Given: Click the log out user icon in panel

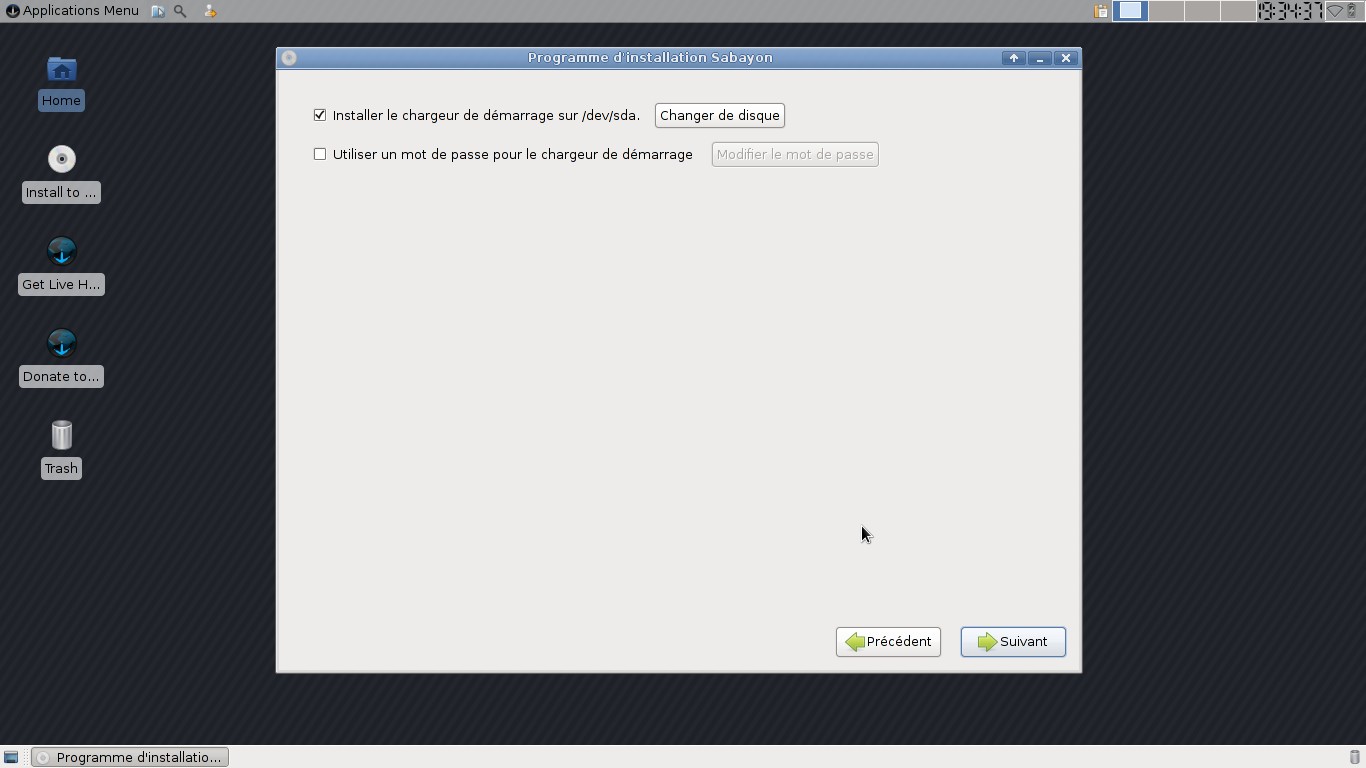Looking at the screenshot, I should point(209,11).
